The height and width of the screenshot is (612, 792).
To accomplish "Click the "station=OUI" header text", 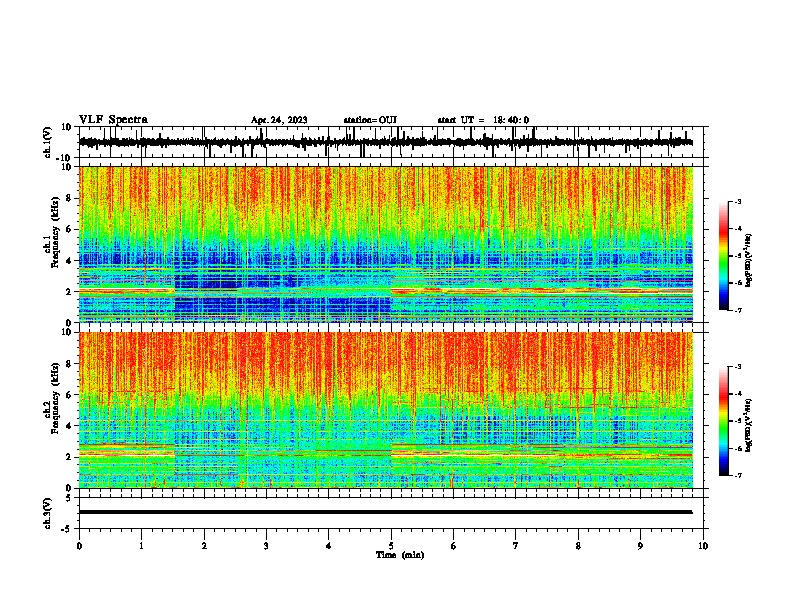I will coord(370,120).
